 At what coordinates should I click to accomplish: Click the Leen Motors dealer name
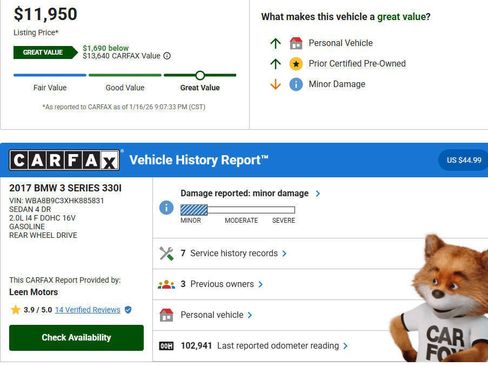pyautogui.click(x=34, y=292)
